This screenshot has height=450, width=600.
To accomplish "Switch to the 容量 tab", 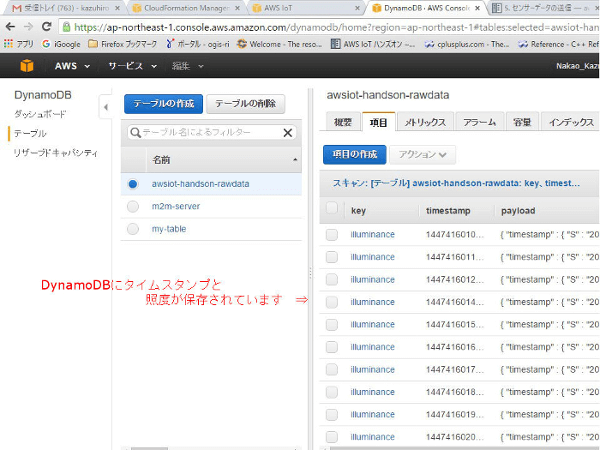I will coord(522,122).
